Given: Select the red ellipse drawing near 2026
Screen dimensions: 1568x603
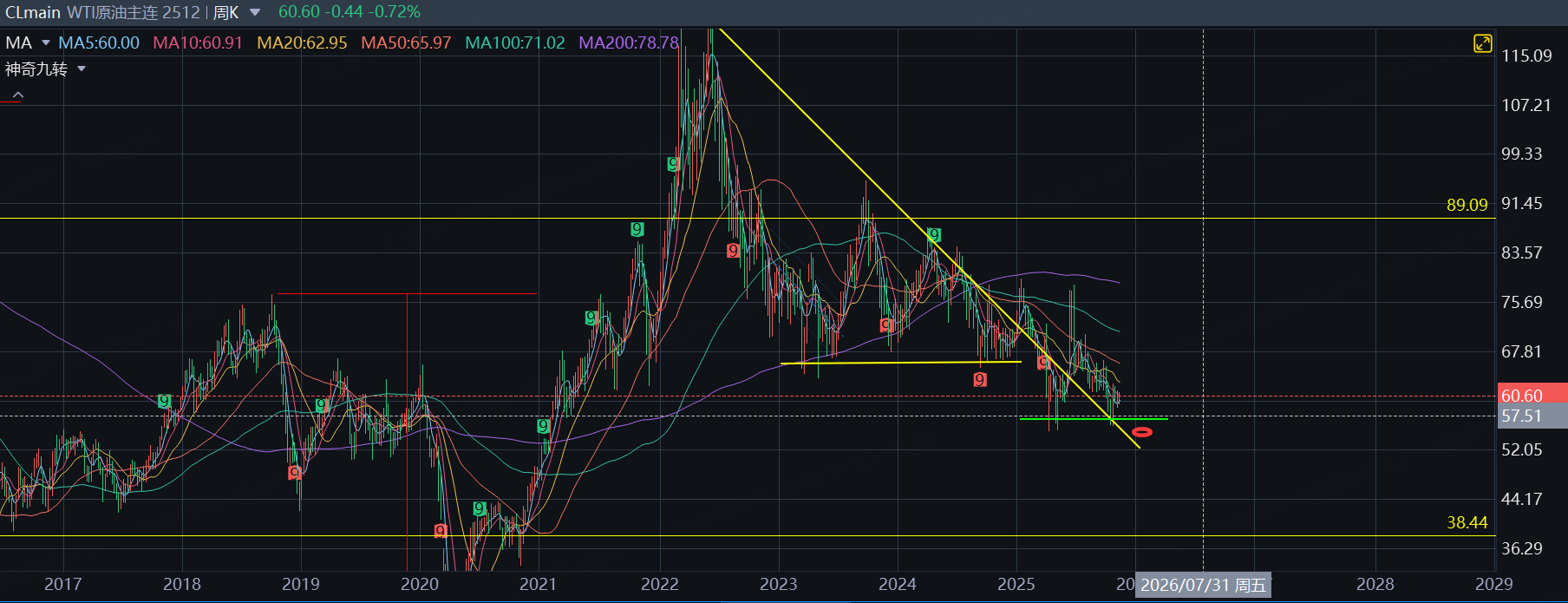Looking at the screenshot, I should click(x=1142, y=431).
